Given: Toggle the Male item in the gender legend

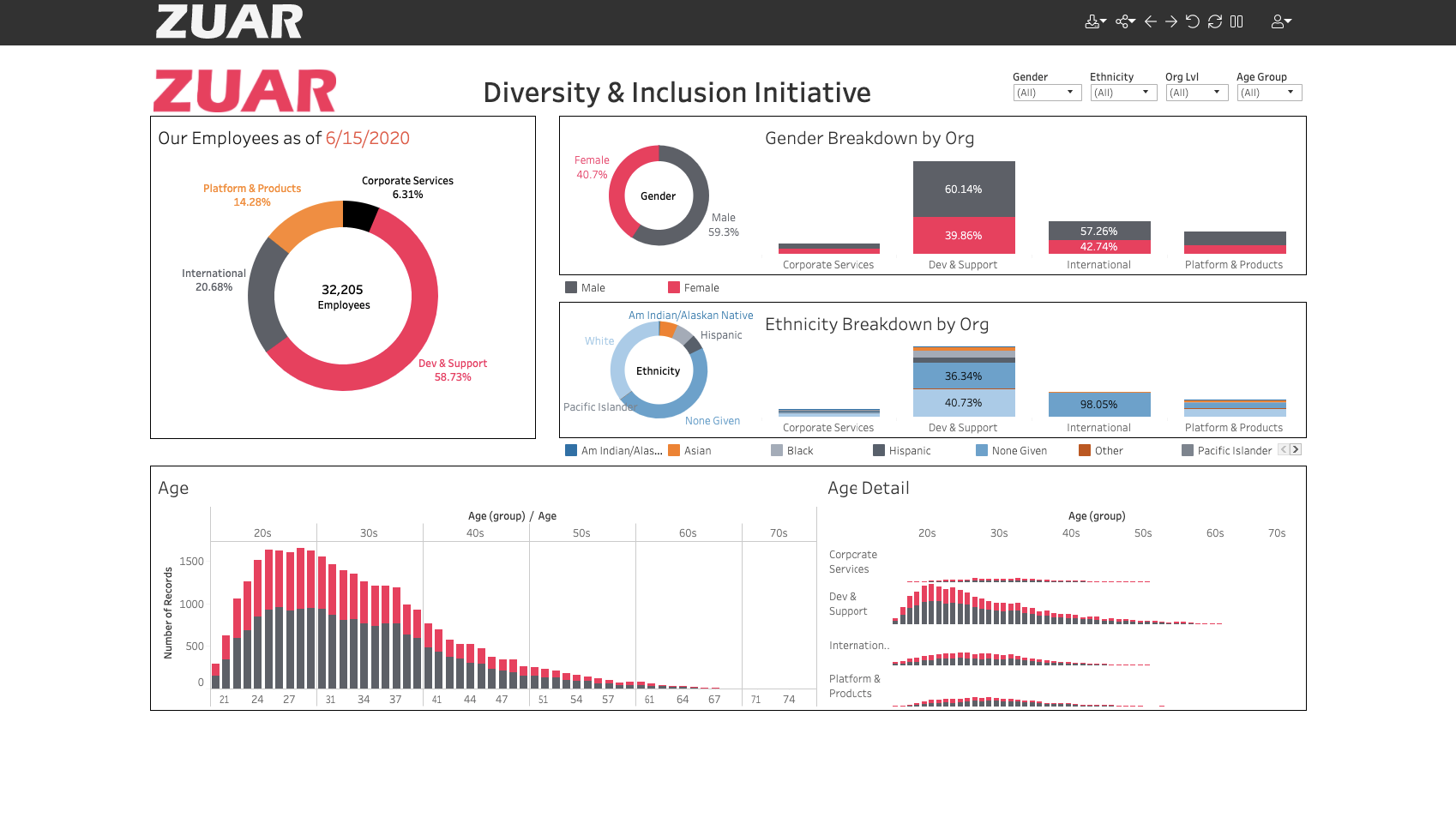Looking at the screenshot, I should [x=592, y=287].
